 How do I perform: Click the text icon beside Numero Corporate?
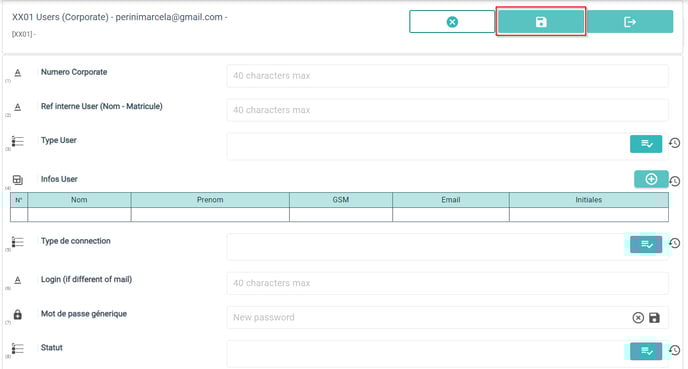(18, 73)
